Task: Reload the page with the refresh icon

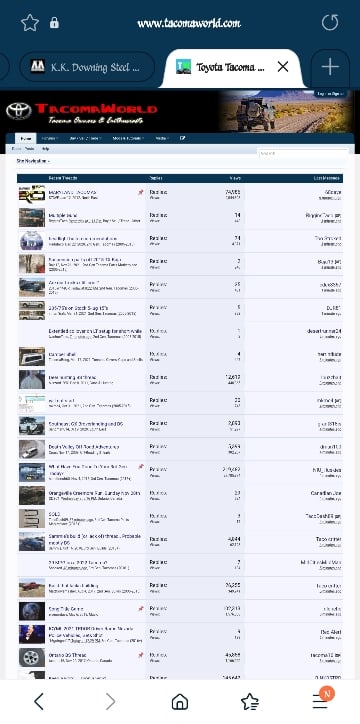Action: click(330, 22)
